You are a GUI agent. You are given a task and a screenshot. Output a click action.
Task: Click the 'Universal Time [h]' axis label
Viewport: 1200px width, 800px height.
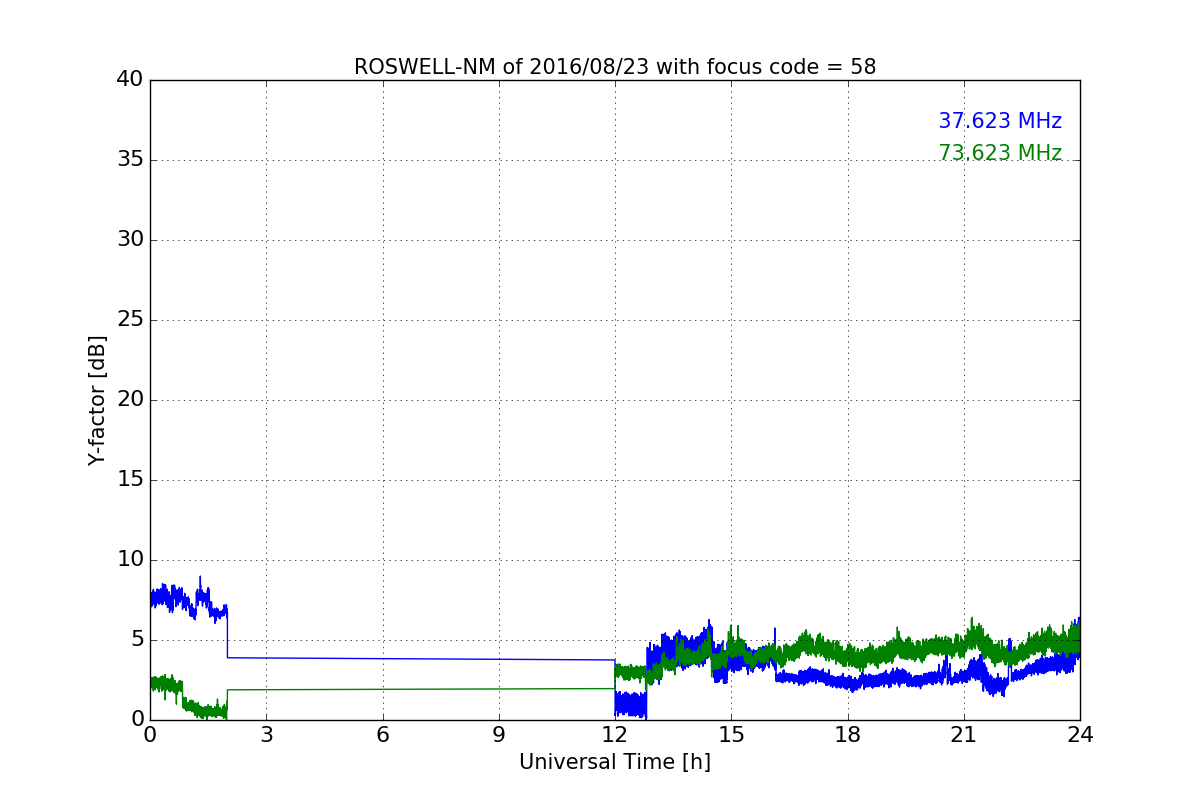(x=615, y=762)
